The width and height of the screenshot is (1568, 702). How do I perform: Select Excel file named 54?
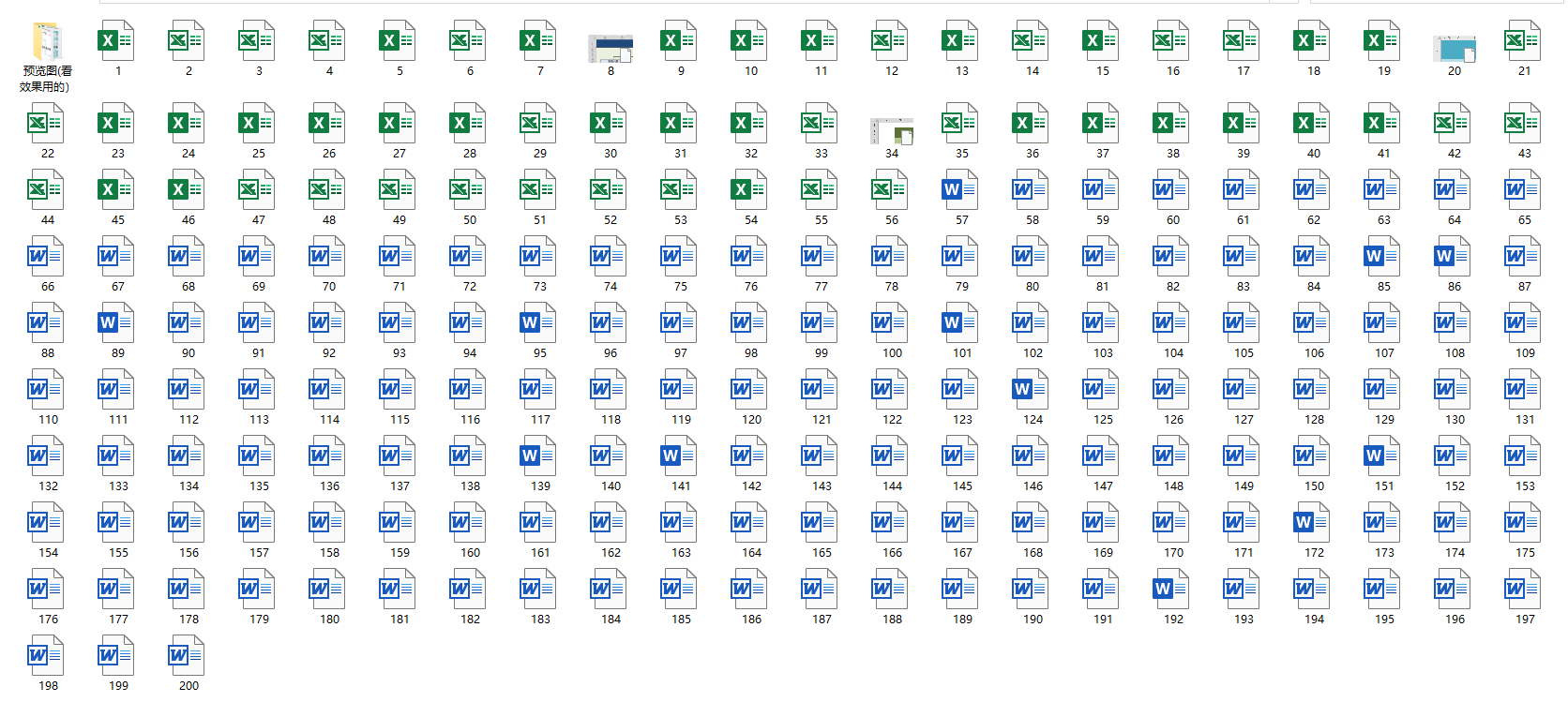750,191
